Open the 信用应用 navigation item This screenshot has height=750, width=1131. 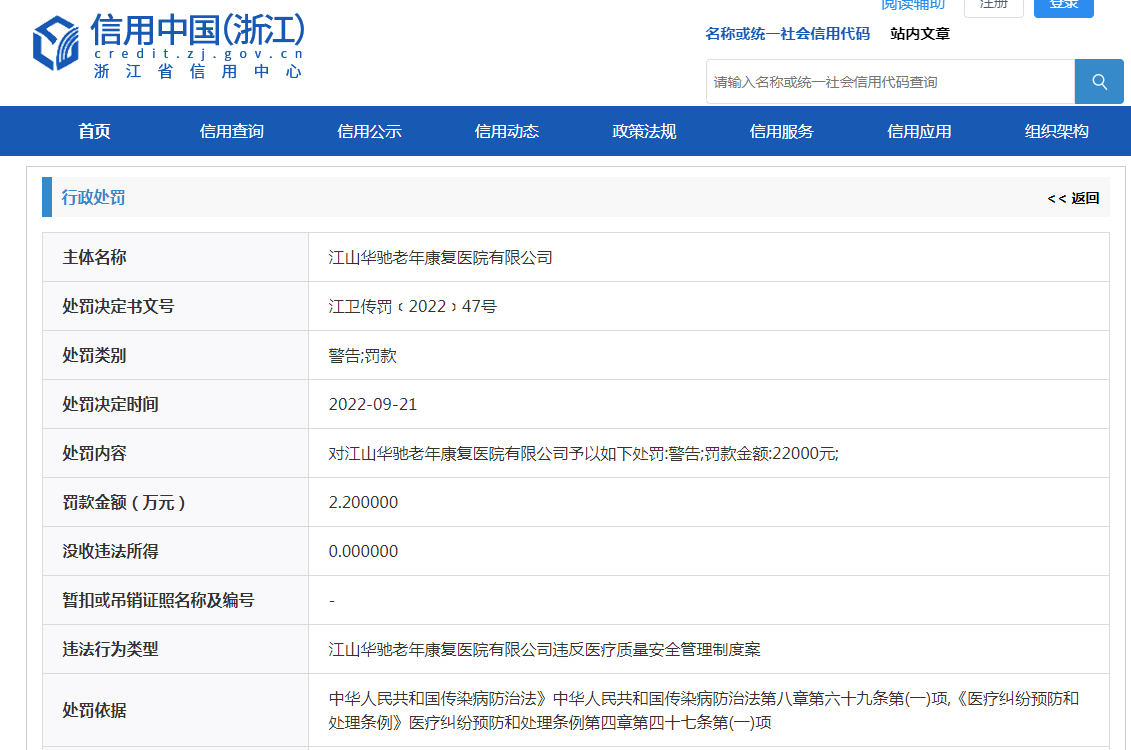(x=919, y=131)
